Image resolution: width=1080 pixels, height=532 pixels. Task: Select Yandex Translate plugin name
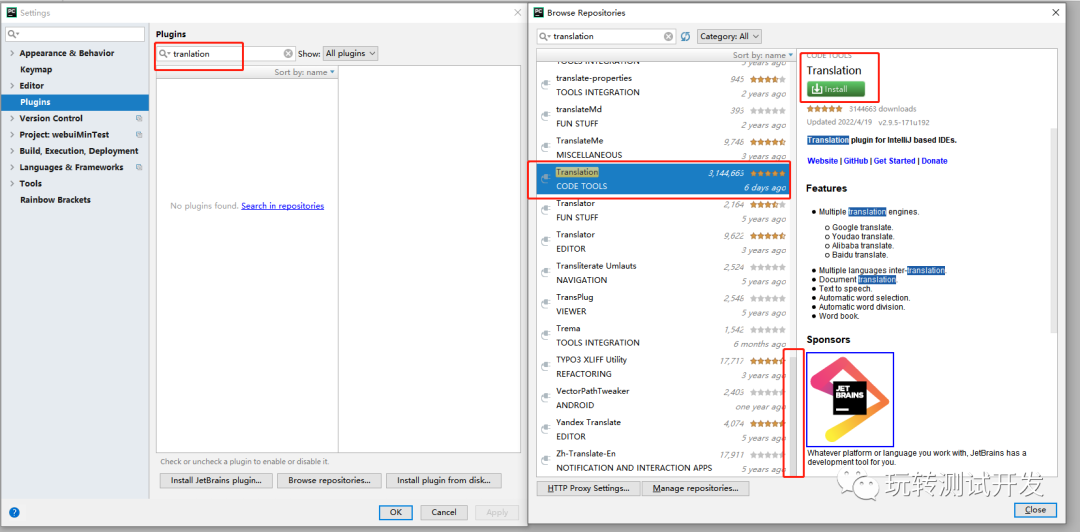[x=588, y=422]
